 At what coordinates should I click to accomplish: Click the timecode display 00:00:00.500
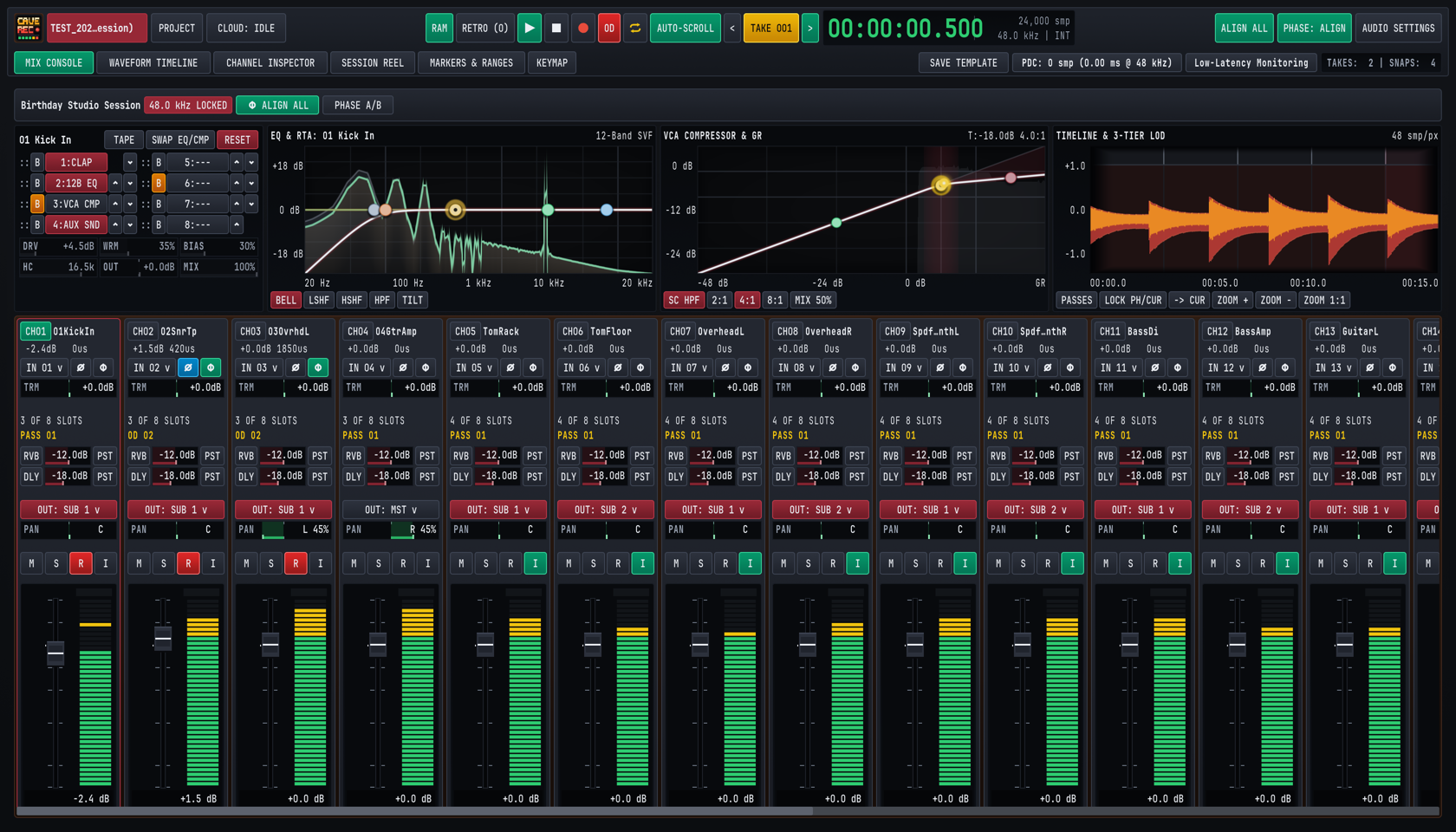(906, 29)
